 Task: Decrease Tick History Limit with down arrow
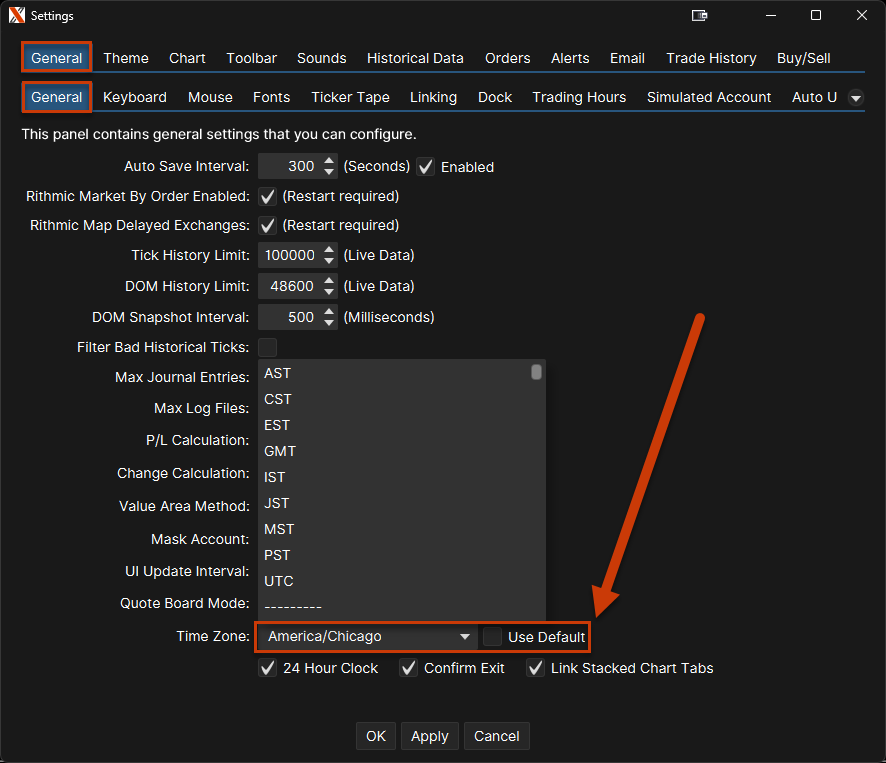(329, 261)
